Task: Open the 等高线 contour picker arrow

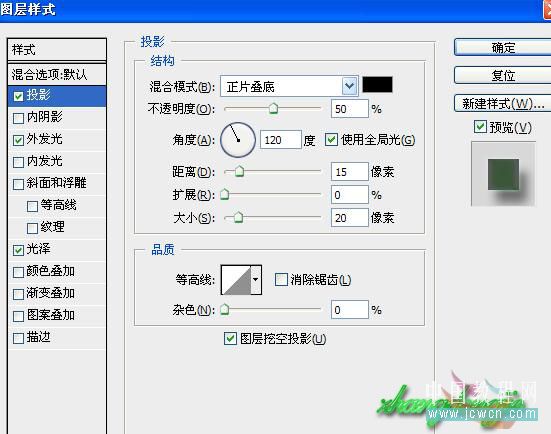Action: [256, 280]
